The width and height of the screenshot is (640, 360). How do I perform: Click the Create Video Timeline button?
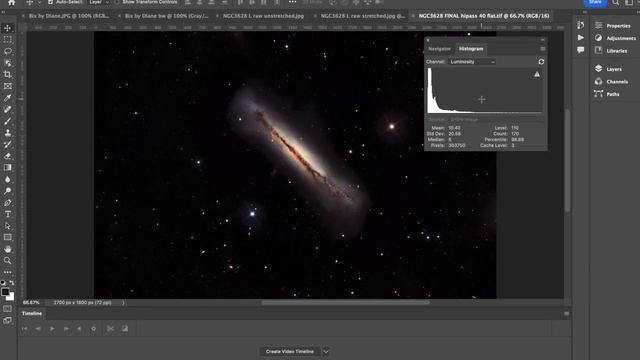tap(290, 351)
